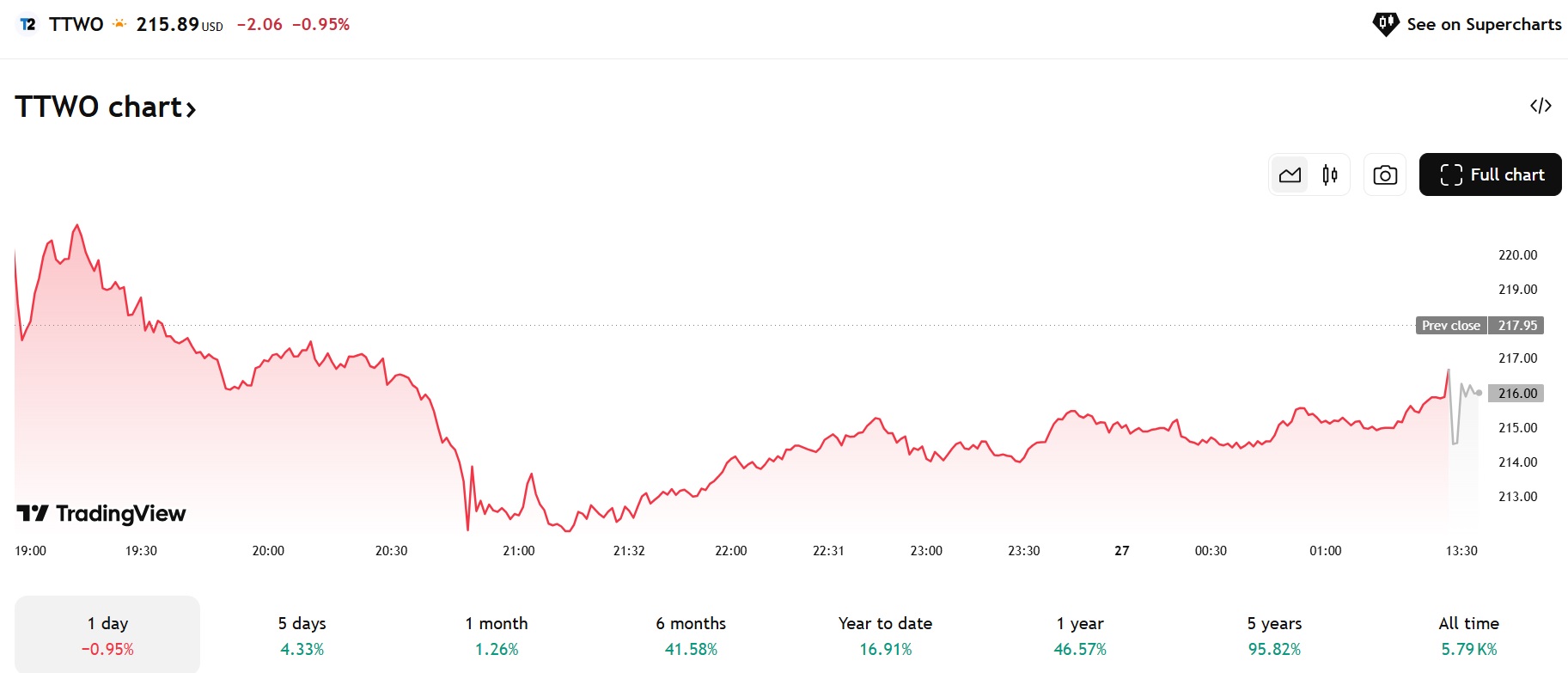Open the embed code icon
The image size is (1568, 673).
1542,105
